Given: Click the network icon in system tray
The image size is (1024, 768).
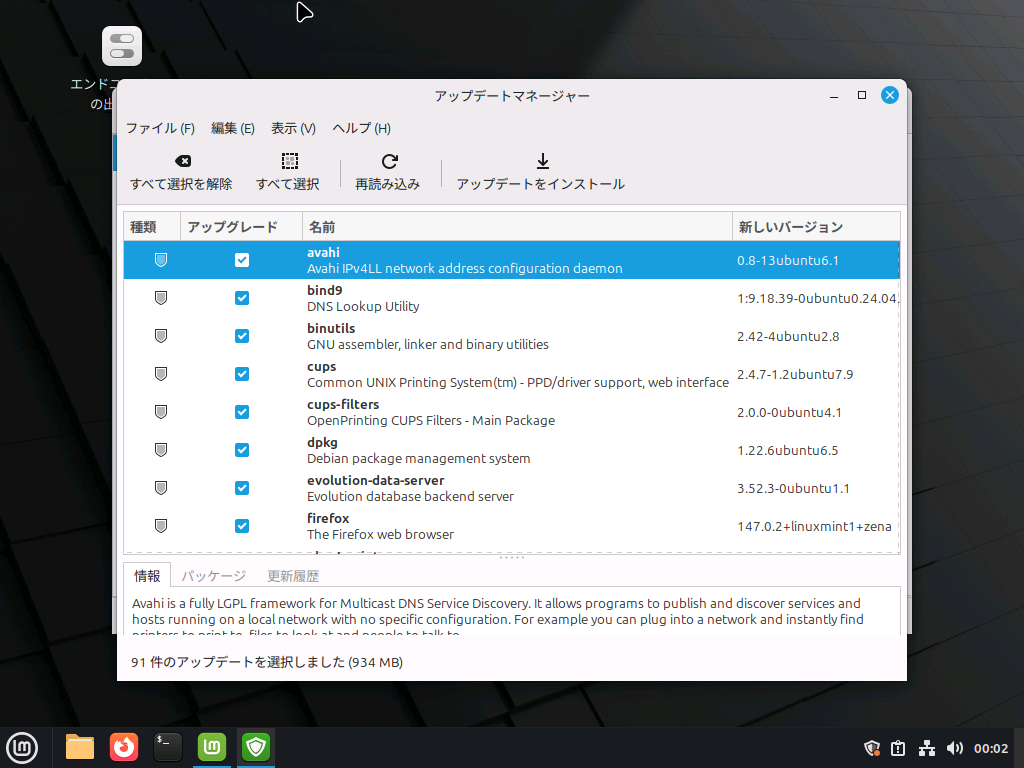Looking at the screenshot, I should 926,748.
